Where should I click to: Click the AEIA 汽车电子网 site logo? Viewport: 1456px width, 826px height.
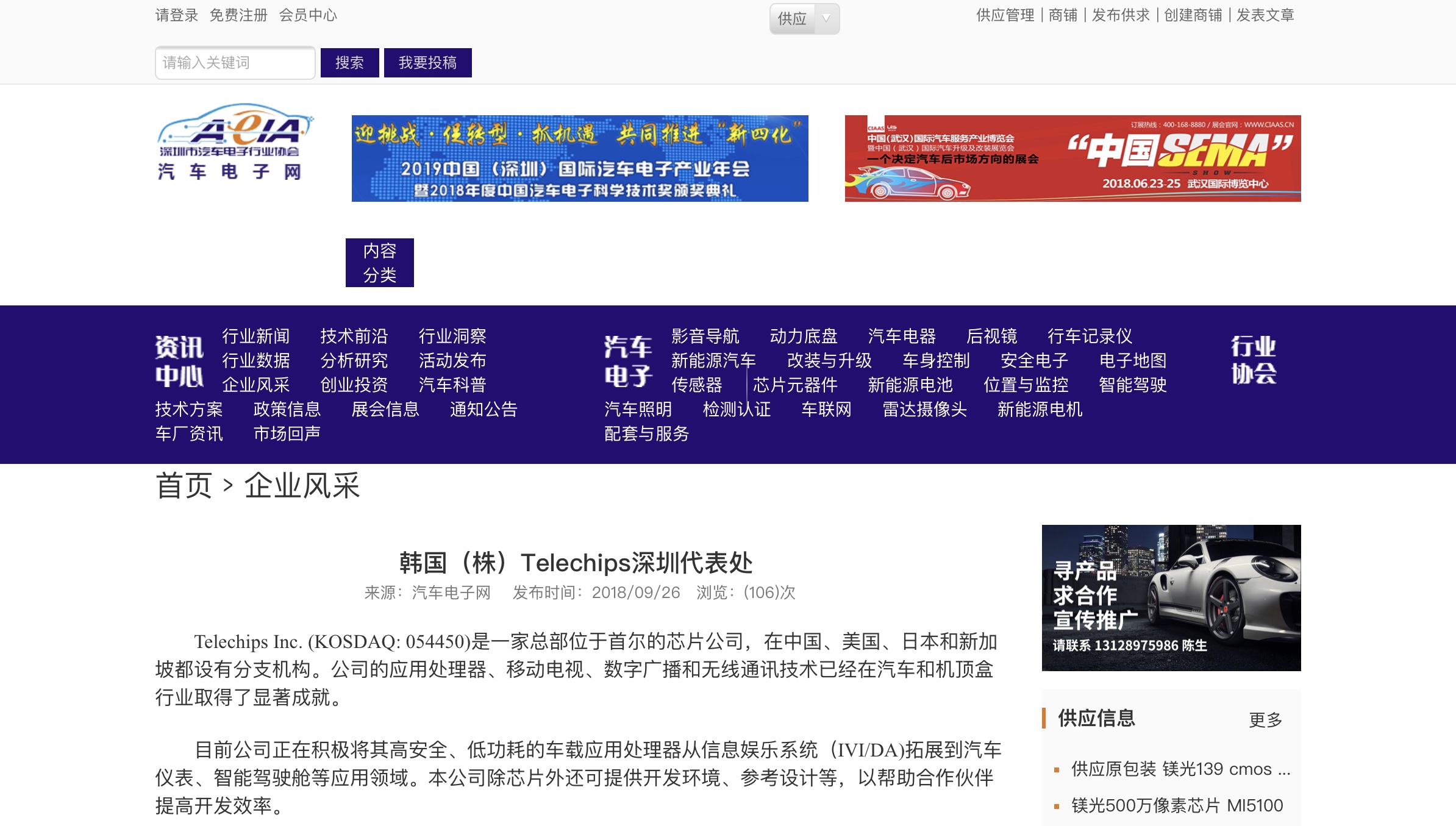[x=235, y=142]
